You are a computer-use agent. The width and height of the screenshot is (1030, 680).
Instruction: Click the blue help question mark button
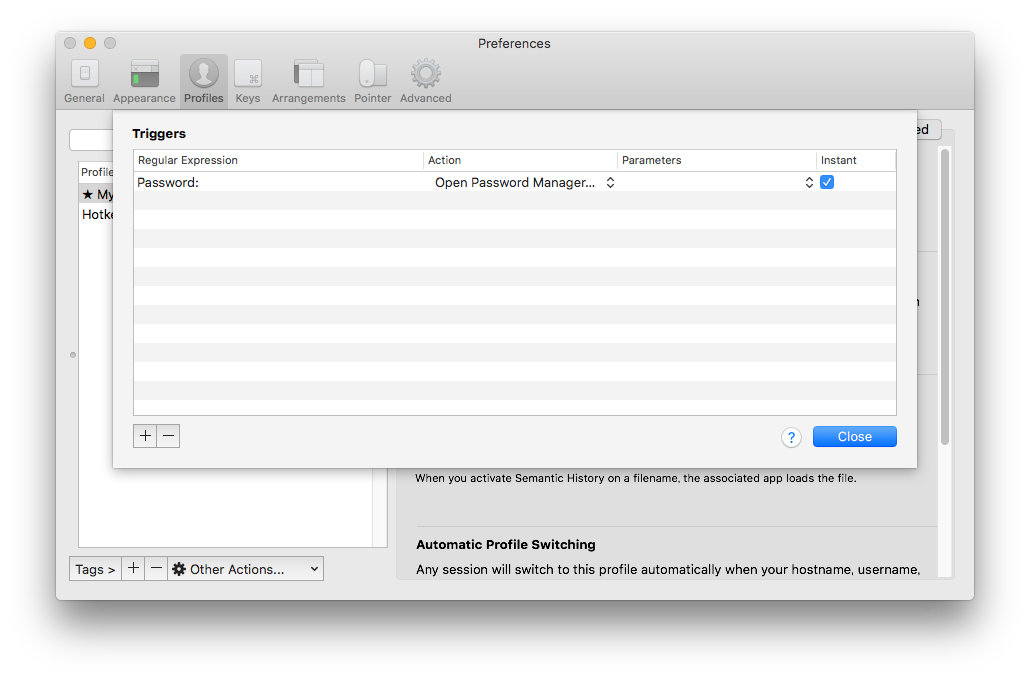(791, 437)
